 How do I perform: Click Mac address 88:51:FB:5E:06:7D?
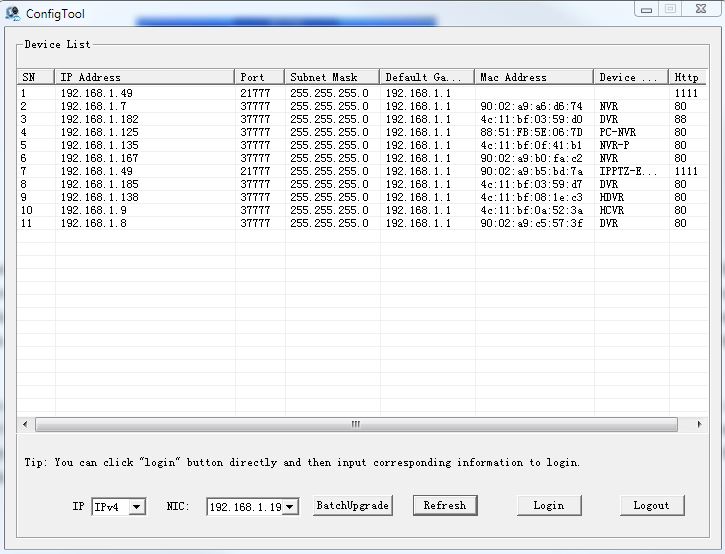click(x=531, y=132)
